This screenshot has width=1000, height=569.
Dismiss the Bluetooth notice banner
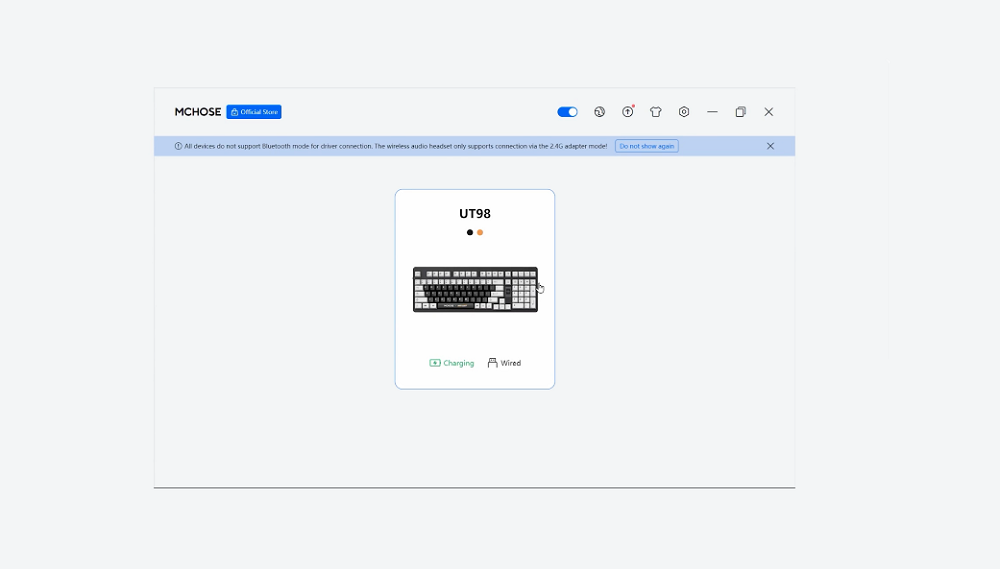pyautogui.click(x=770, y=146)
